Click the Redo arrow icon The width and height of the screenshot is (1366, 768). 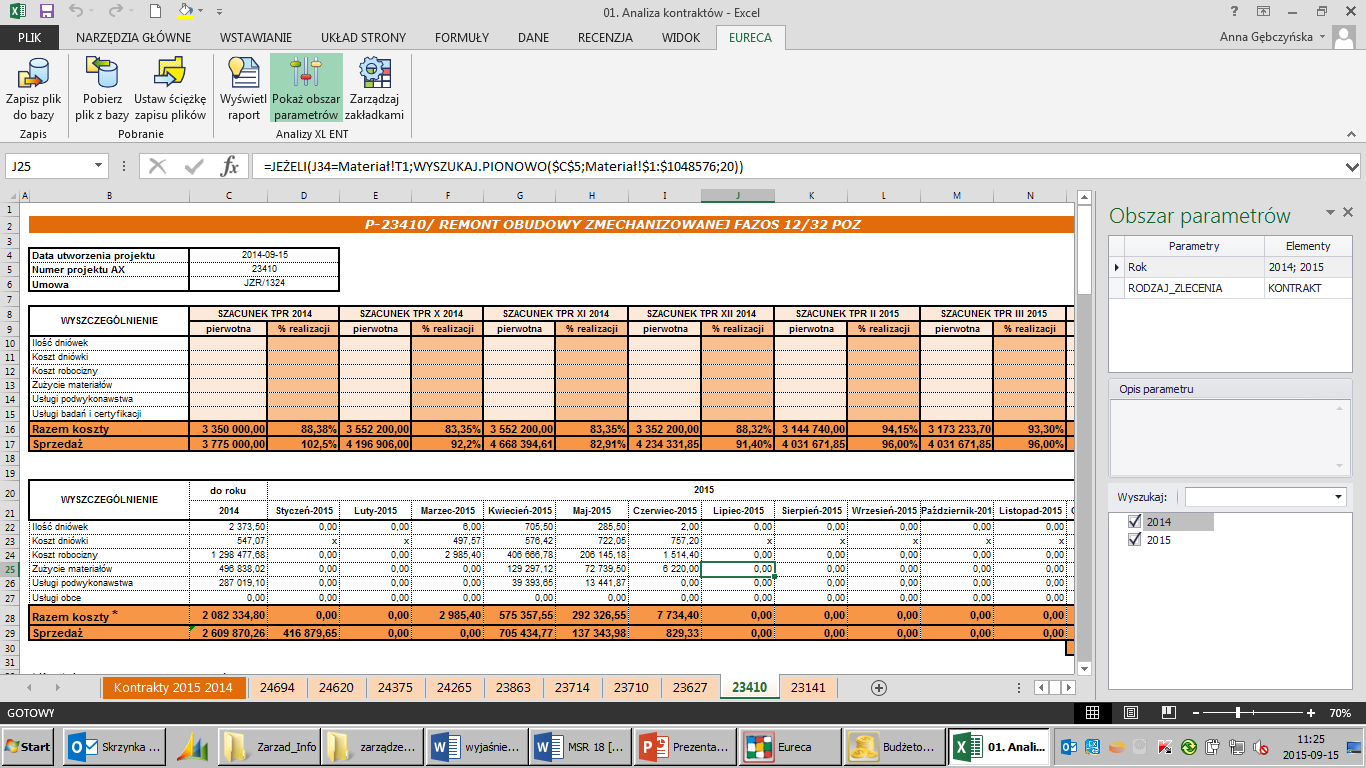pos(116,12)
